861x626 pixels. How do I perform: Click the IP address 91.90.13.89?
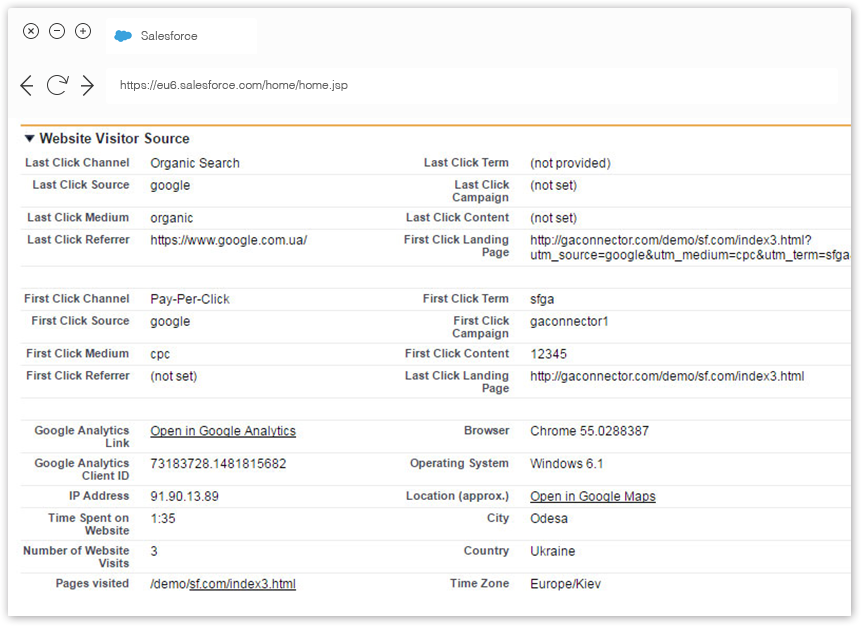184,496
